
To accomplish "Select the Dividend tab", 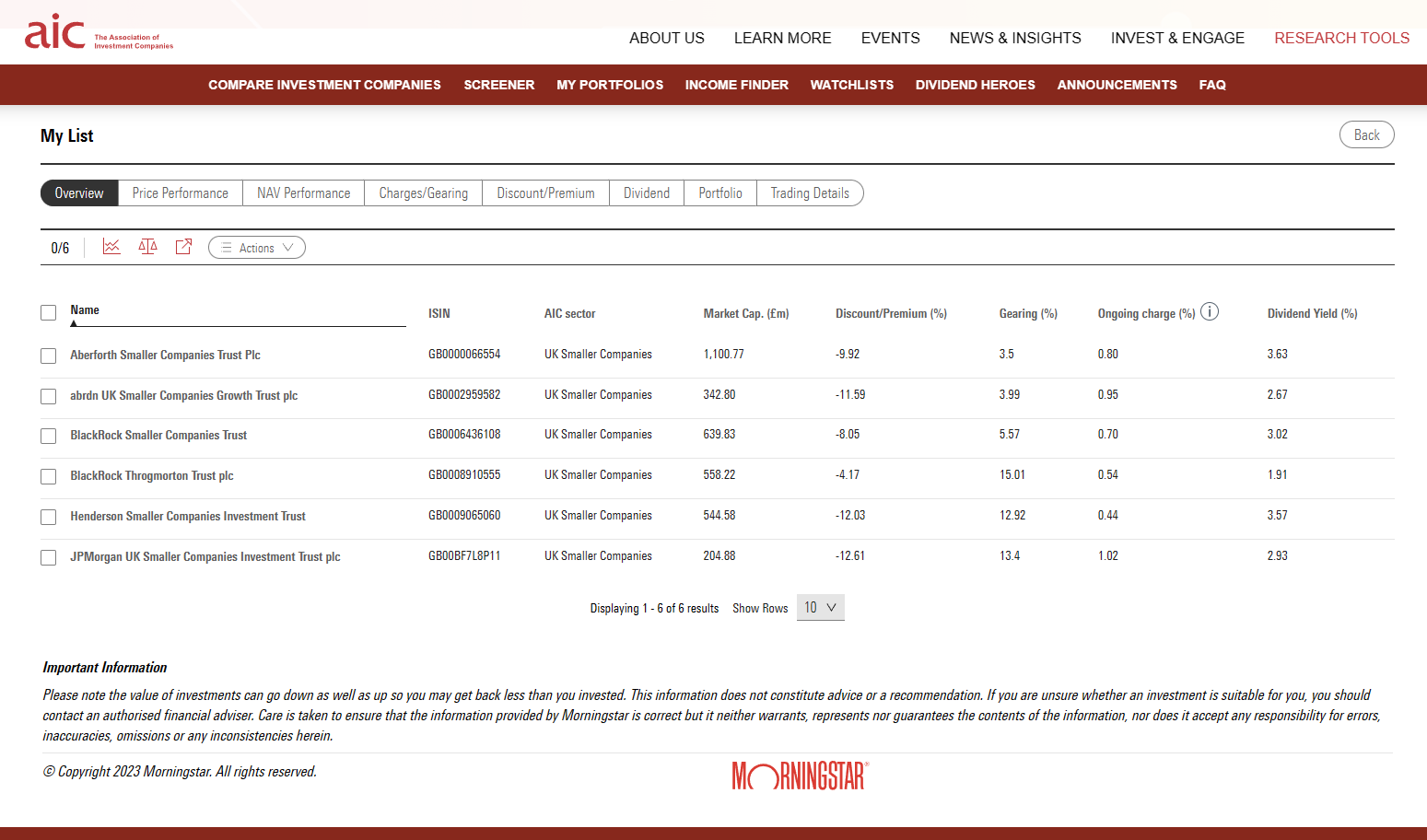I will point(647,193).
